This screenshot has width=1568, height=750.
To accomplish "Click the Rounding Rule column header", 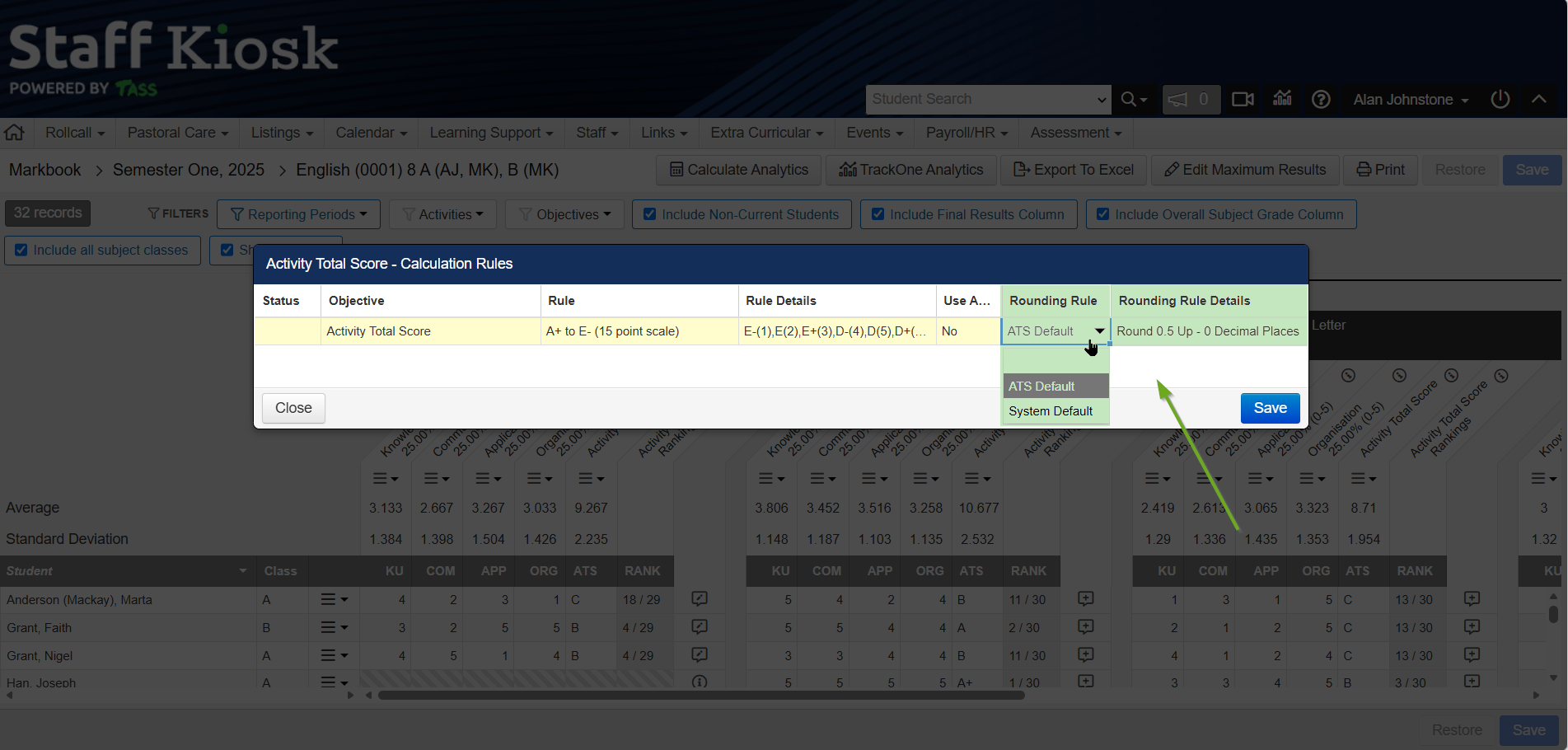I will click(x=1055, y=301).
